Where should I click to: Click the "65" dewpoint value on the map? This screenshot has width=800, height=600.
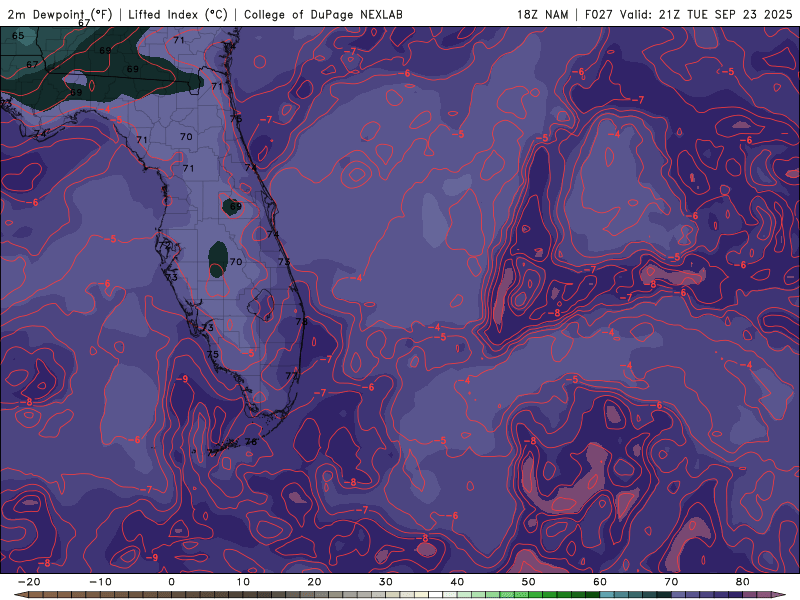[x=18, y=36]
